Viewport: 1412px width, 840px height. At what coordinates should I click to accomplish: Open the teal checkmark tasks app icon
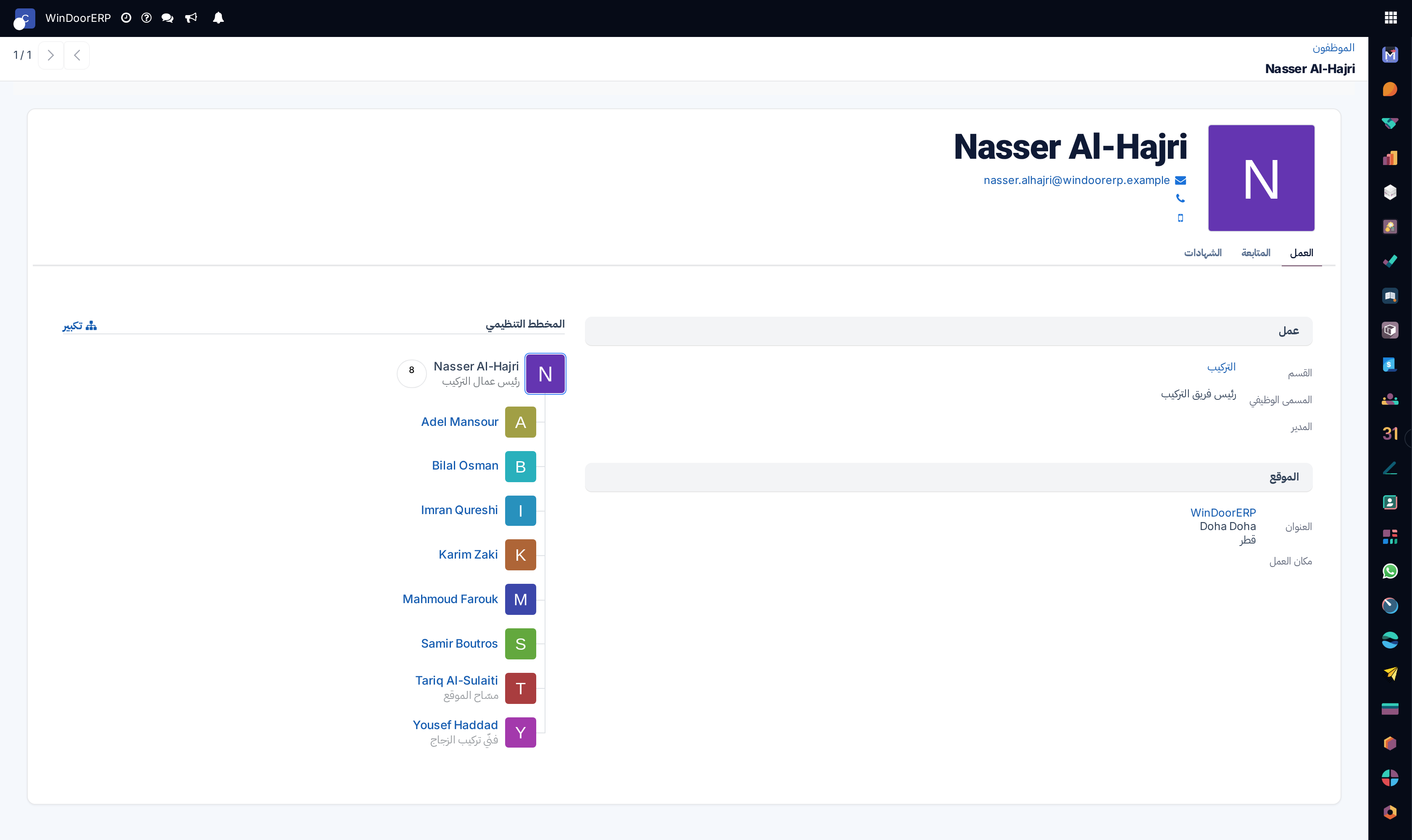1390,262
